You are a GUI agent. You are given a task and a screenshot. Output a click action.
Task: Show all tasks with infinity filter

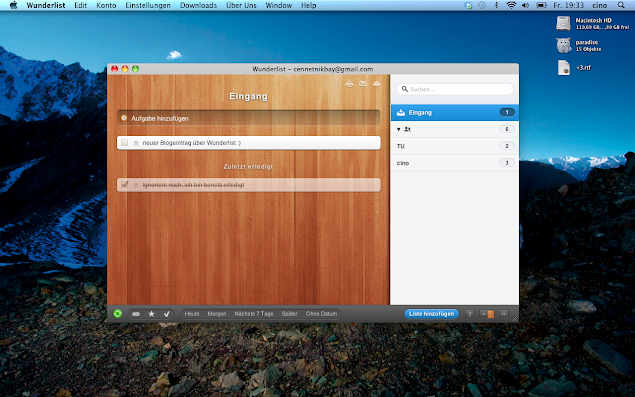click(136, 314)
